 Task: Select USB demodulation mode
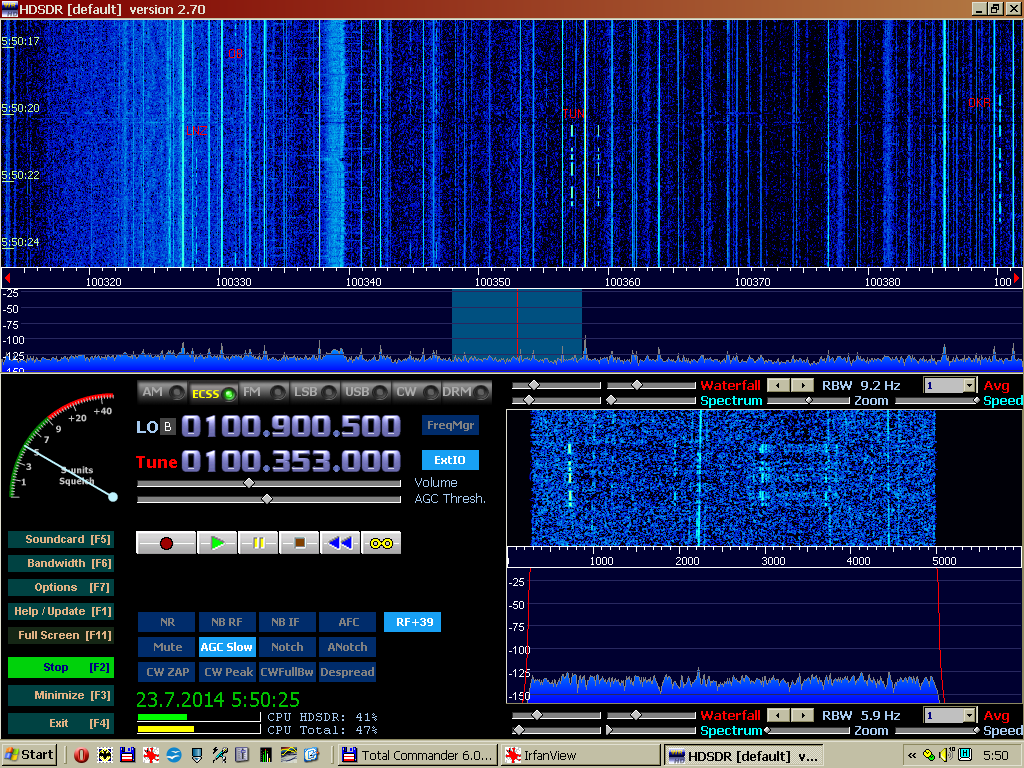(x=366, y=392)
